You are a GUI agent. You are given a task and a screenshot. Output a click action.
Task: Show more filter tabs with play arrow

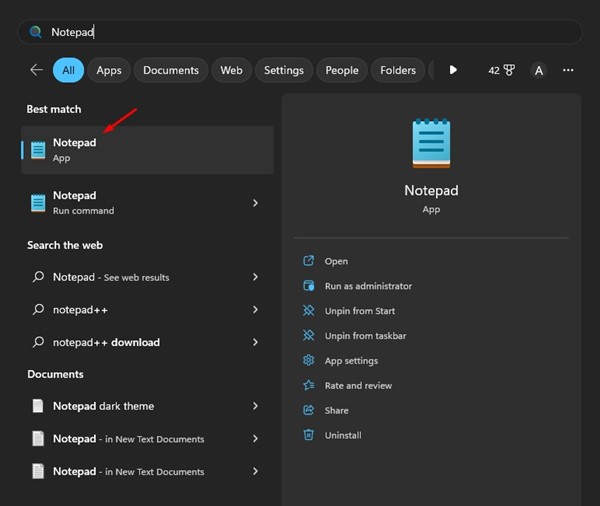453,70
